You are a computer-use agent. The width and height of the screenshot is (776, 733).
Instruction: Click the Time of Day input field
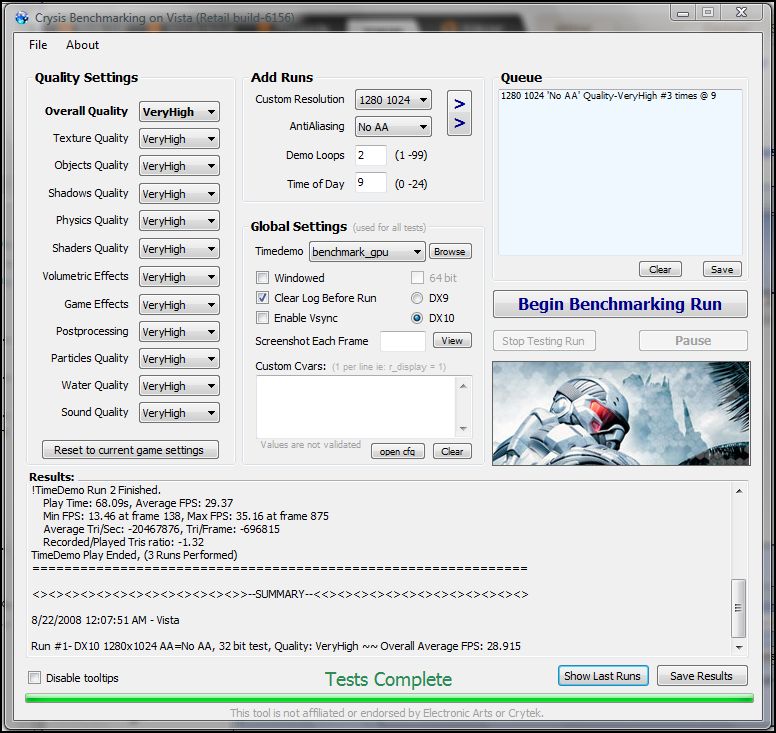tap(371, 183)
